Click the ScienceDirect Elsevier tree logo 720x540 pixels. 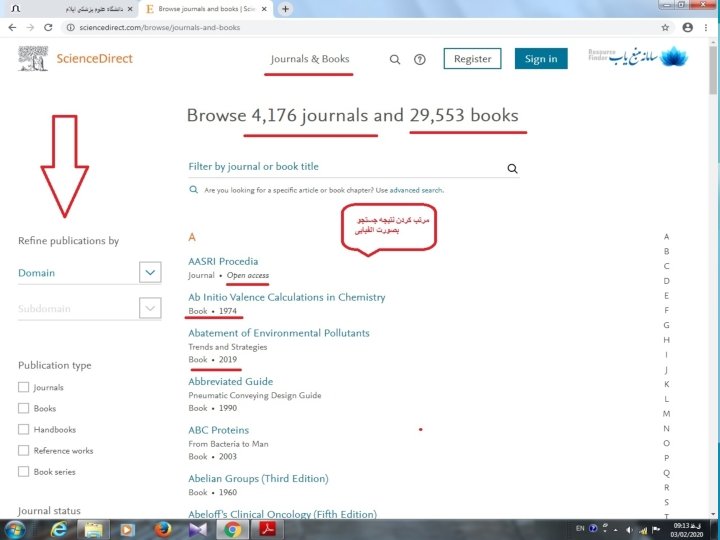(x=33, y=58)
